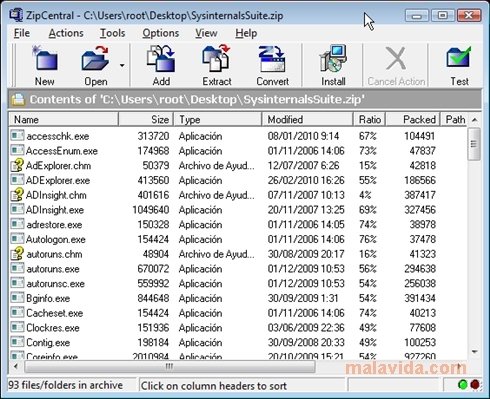The height and width of the screenshot is (399, 490).
Task: Click packed value 391434
Action: tap(420, 298)
